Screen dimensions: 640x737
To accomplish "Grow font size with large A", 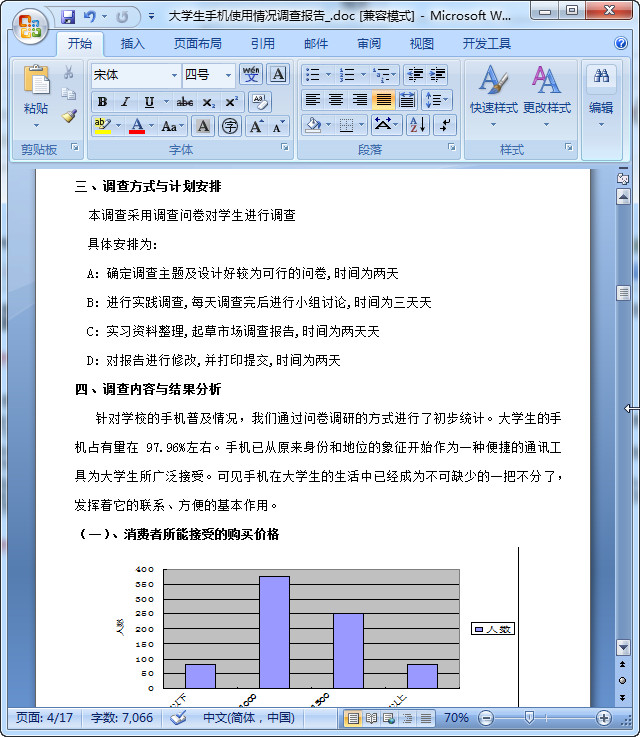I will pyautogui.click(x=257, y=126).
